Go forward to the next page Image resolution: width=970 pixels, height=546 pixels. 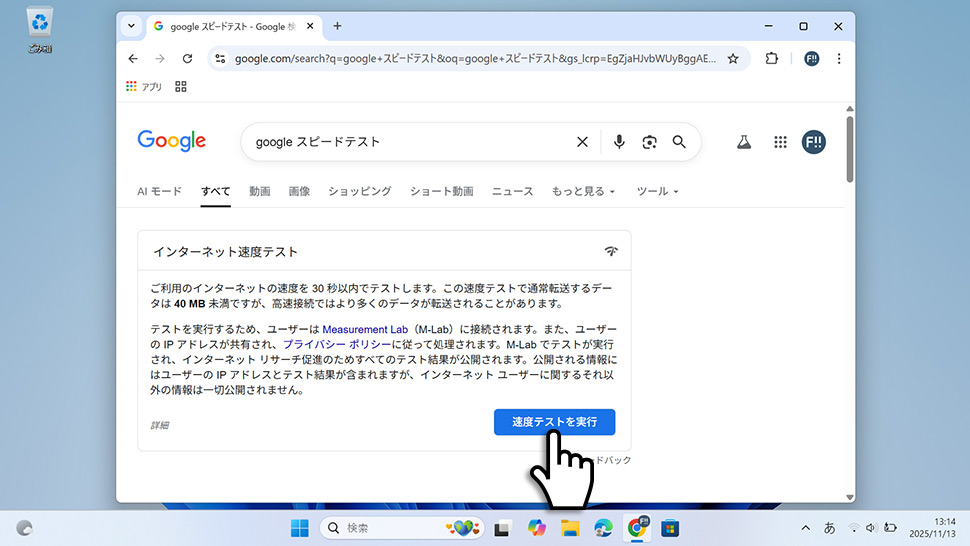(x=160, y=59)
